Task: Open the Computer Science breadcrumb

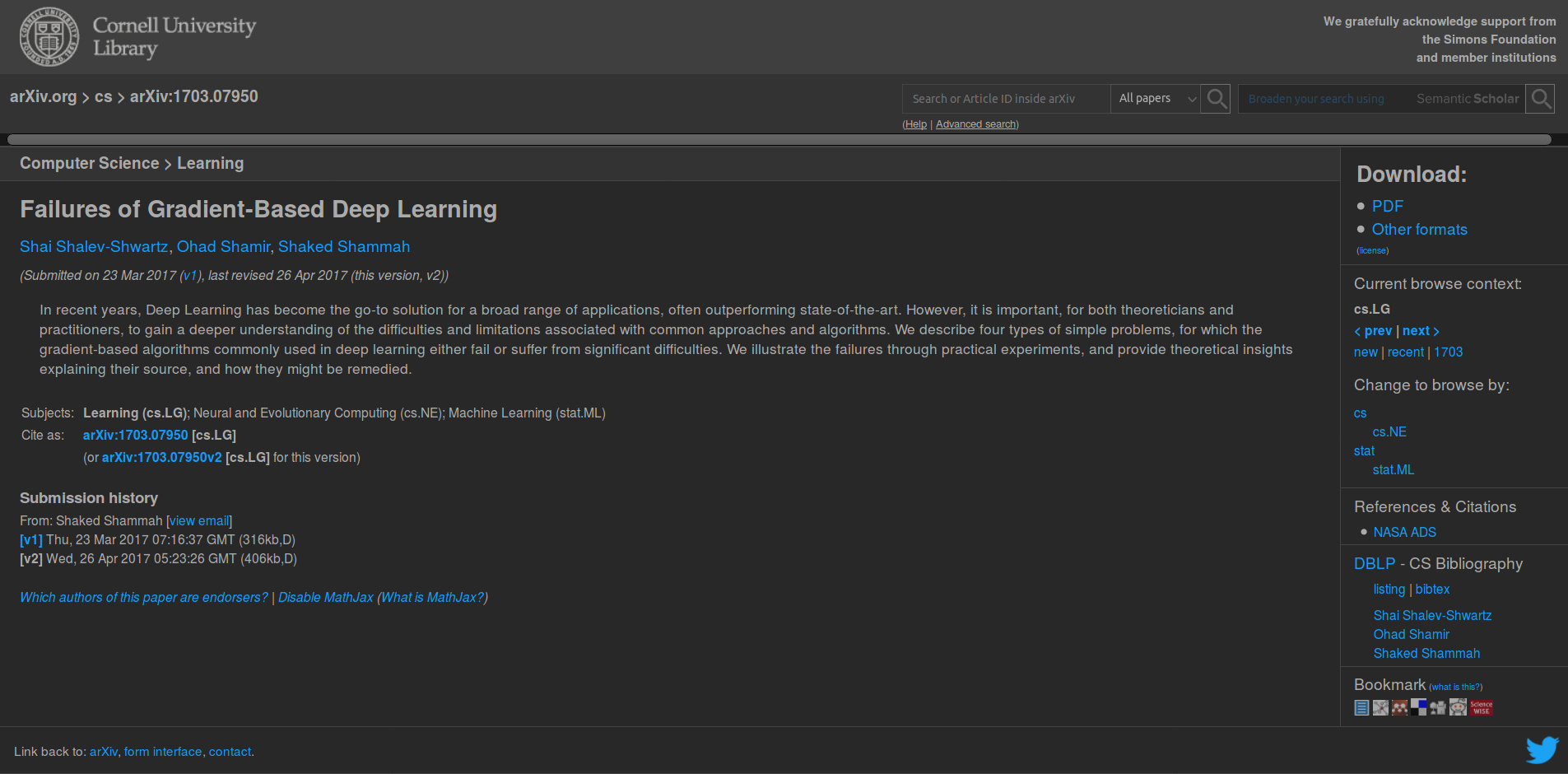Action: click(x=89, y=163)
